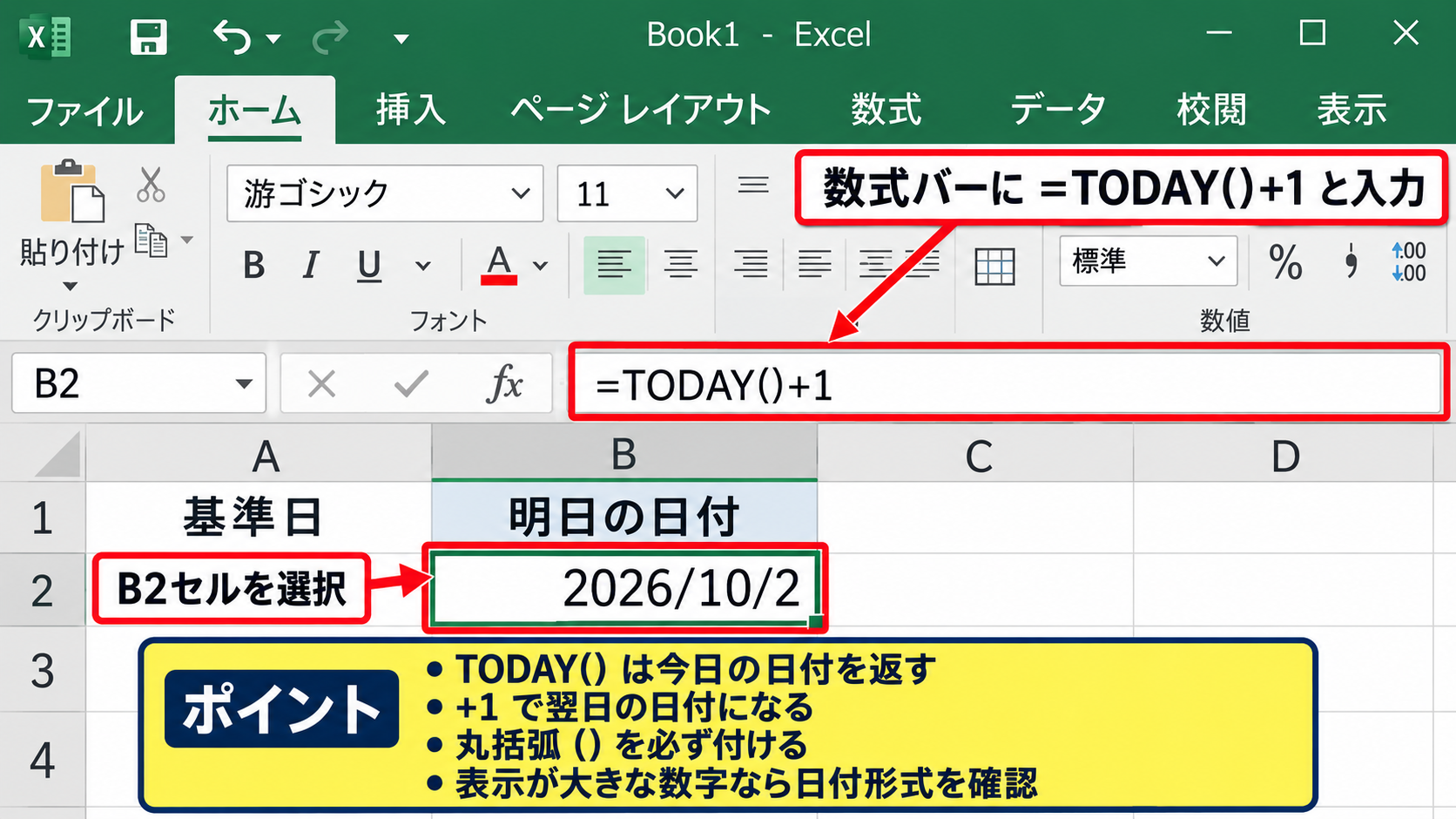Click the Paste clipboard icon
The height and width of the screenshot is (819, 1456).
click(72, 191)
